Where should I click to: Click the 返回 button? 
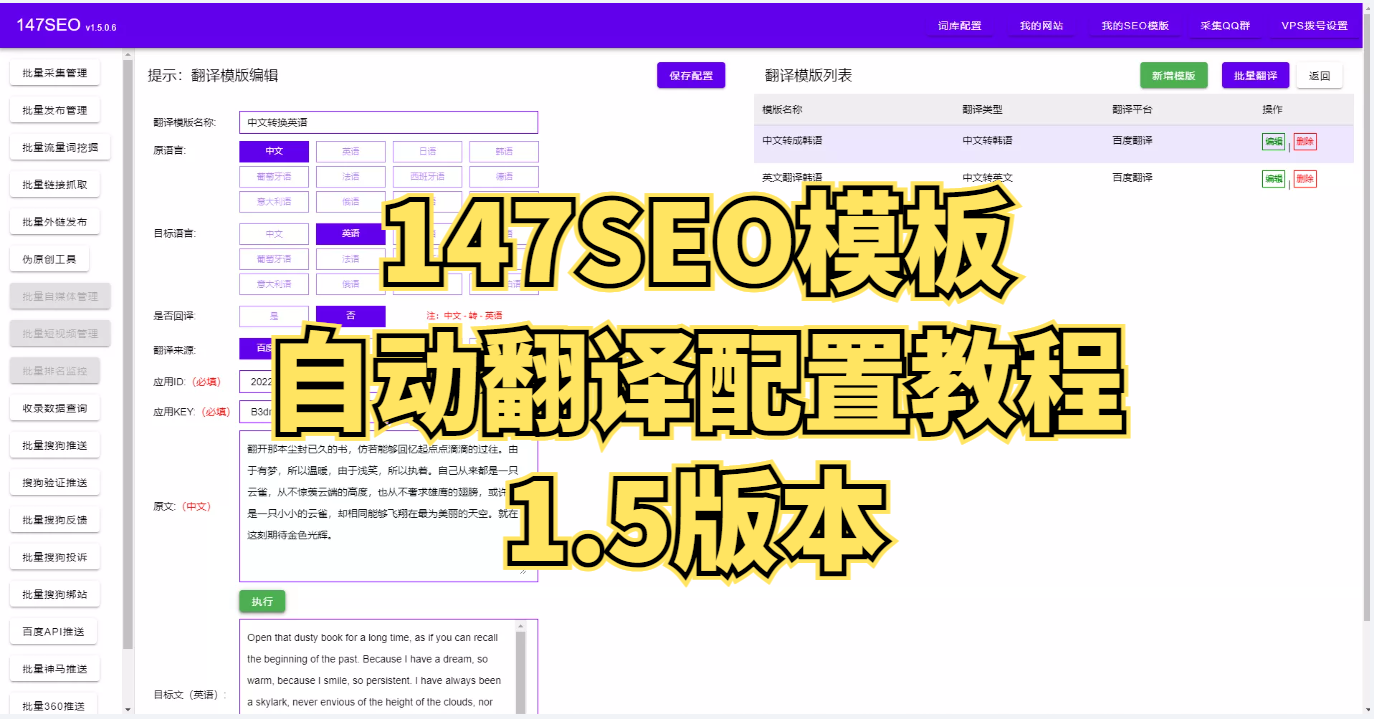click(1319, 75)
